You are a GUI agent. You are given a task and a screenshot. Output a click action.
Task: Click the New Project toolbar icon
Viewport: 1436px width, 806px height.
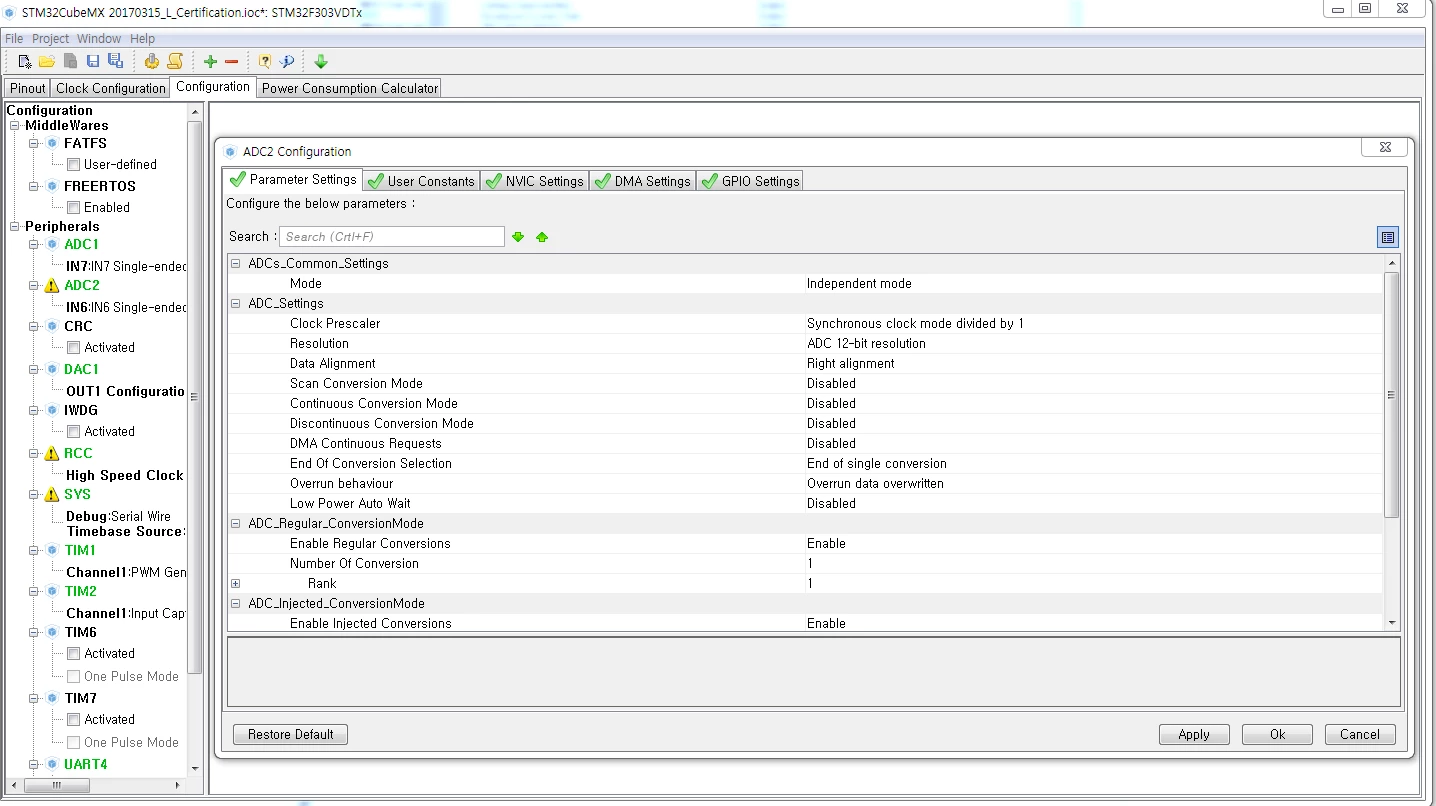pos(25,62)
